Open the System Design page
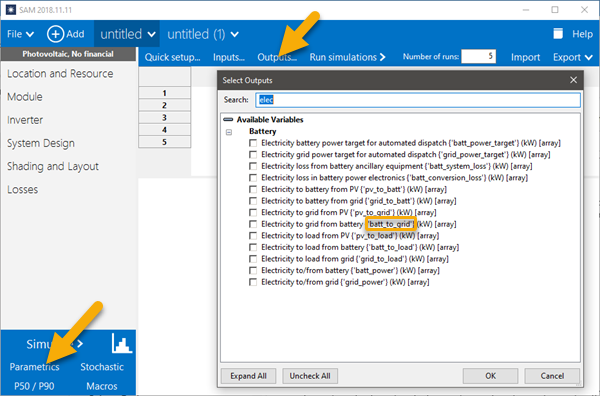This screenshot has height=396, width=600. click(41, 143)
